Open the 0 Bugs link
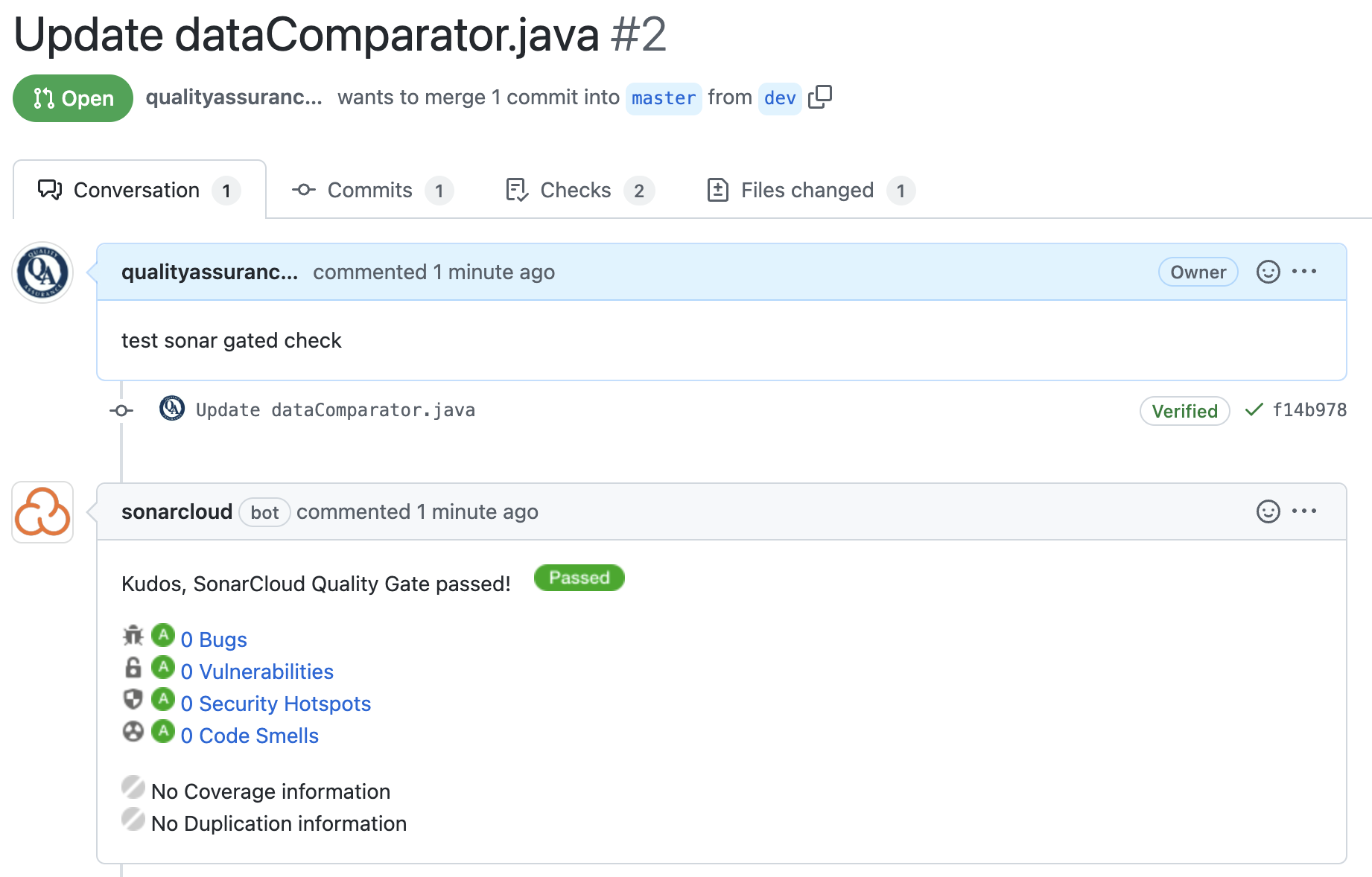The width and height of the screenshot is (1372, 877). coord(214,640)
